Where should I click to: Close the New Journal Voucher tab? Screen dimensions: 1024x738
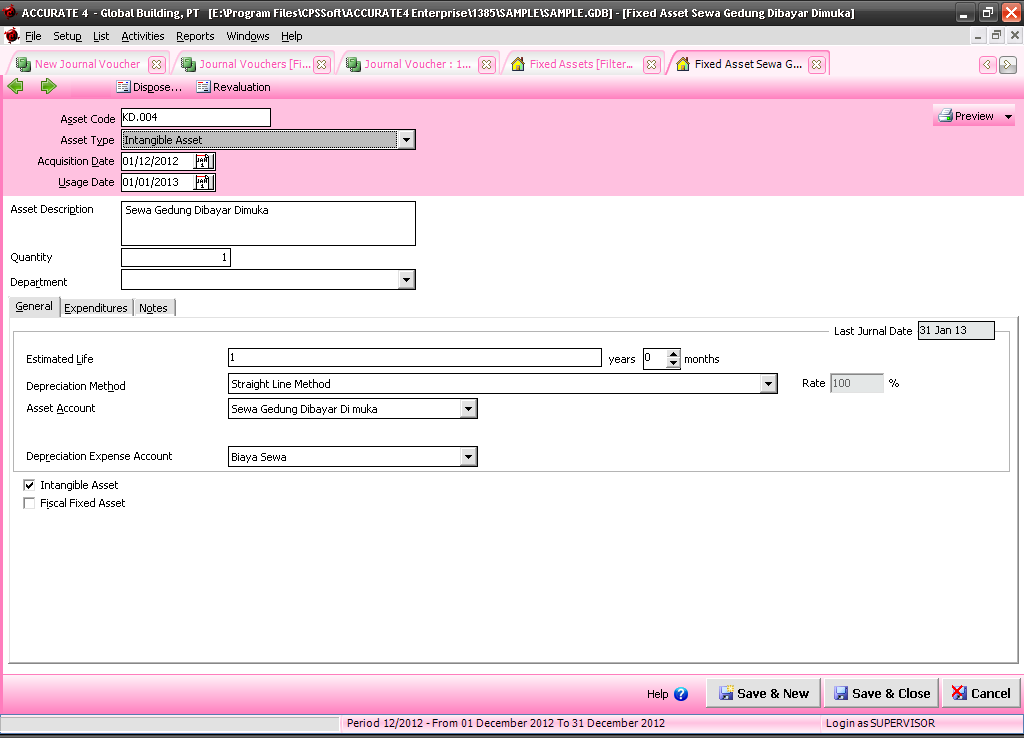coord(156,64)
